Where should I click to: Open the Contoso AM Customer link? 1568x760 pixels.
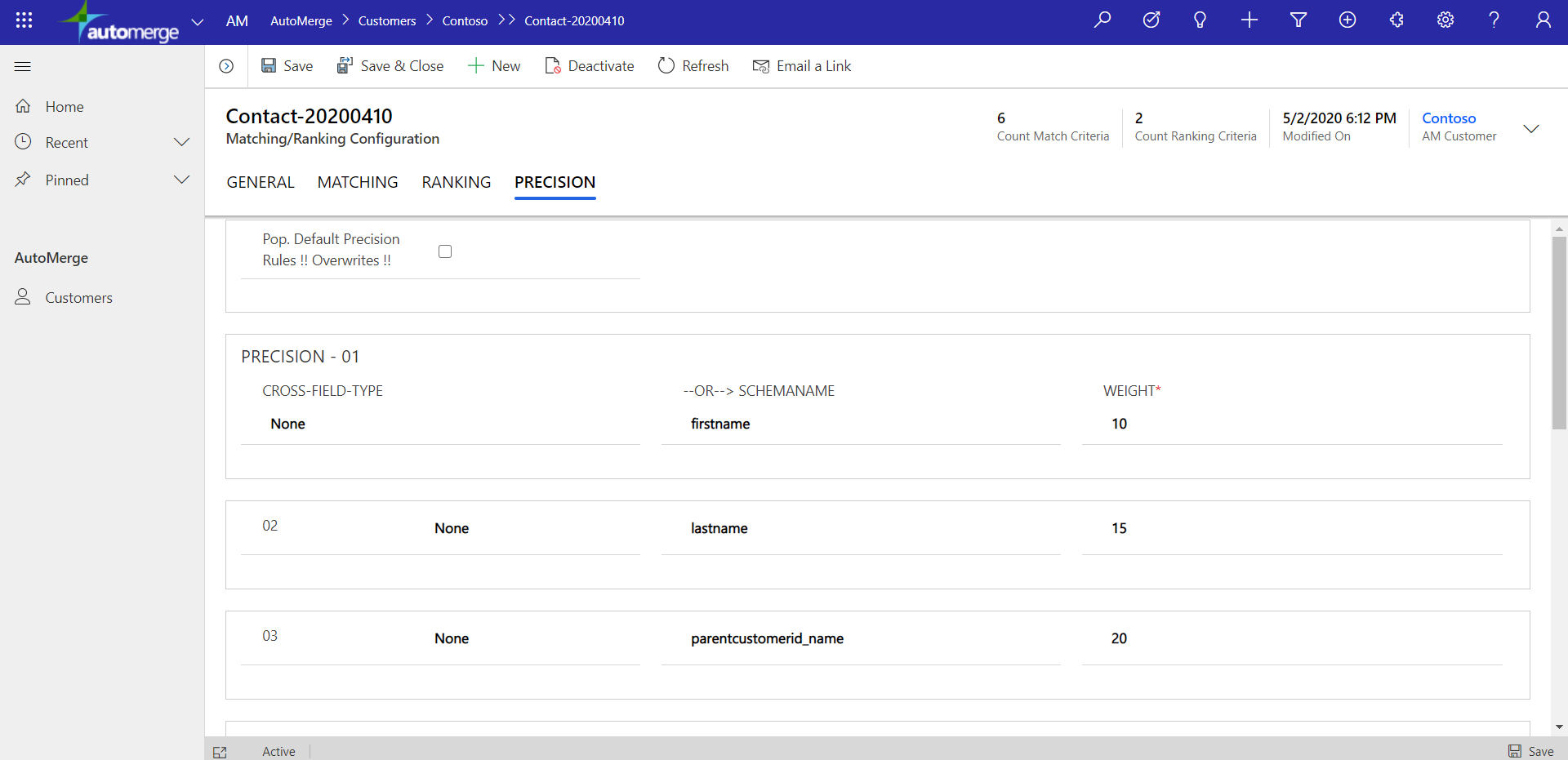[1449, 118]
